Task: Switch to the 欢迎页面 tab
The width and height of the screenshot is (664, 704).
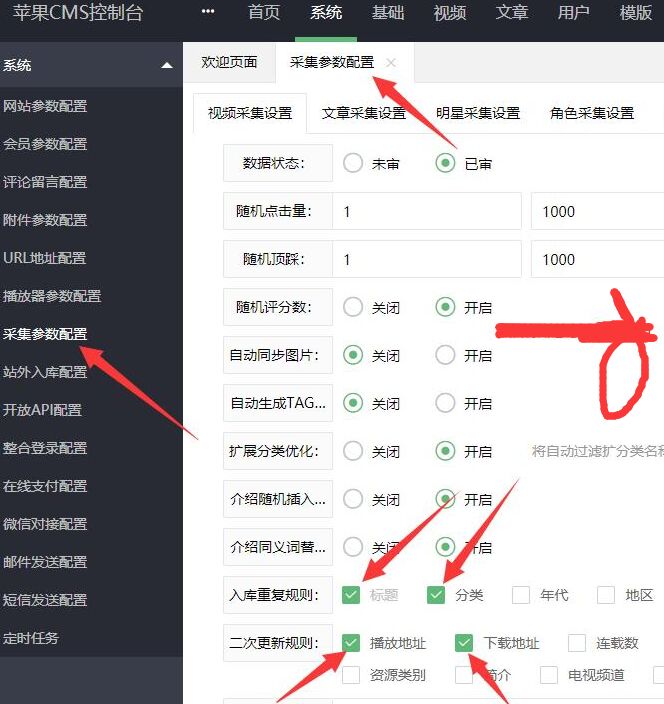Action: 229,62
